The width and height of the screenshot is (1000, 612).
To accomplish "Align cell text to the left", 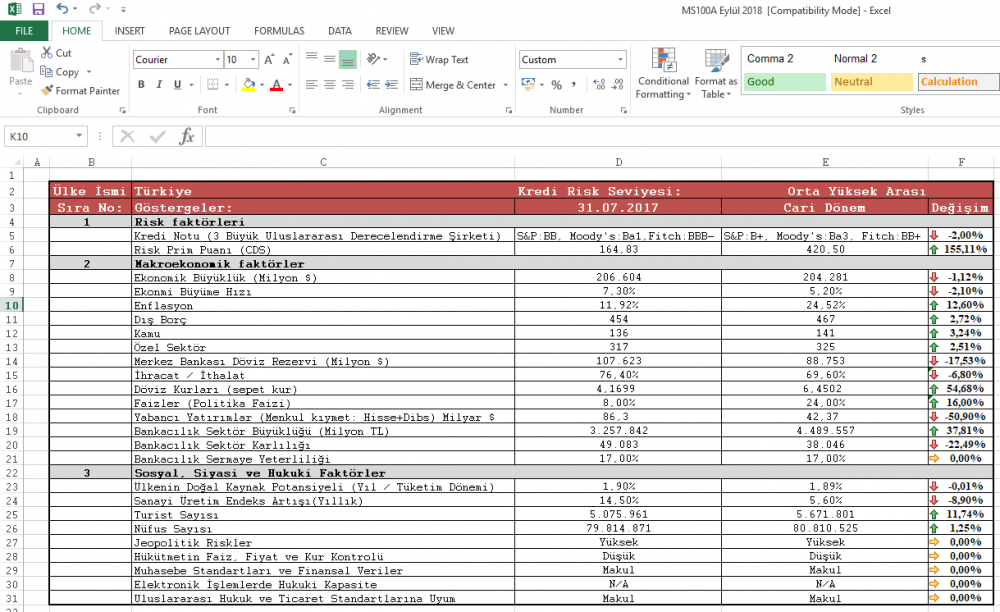I will click(x=311, y=85).
